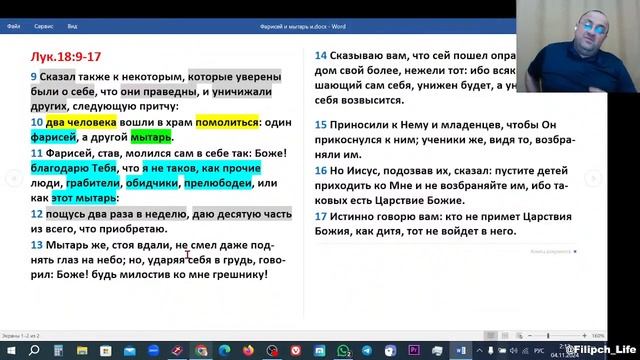Click highlighted word грабители
The width and height of the screenshot is (640, 360).
point(93,183)
